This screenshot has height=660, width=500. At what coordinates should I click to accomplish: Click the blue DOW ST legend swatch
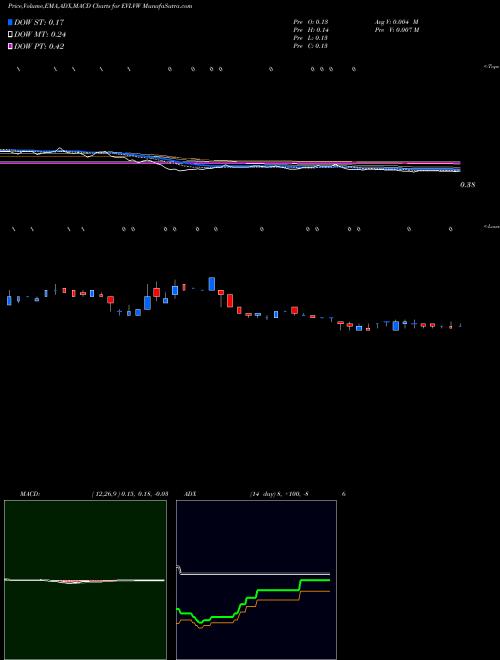pos(10,22)
